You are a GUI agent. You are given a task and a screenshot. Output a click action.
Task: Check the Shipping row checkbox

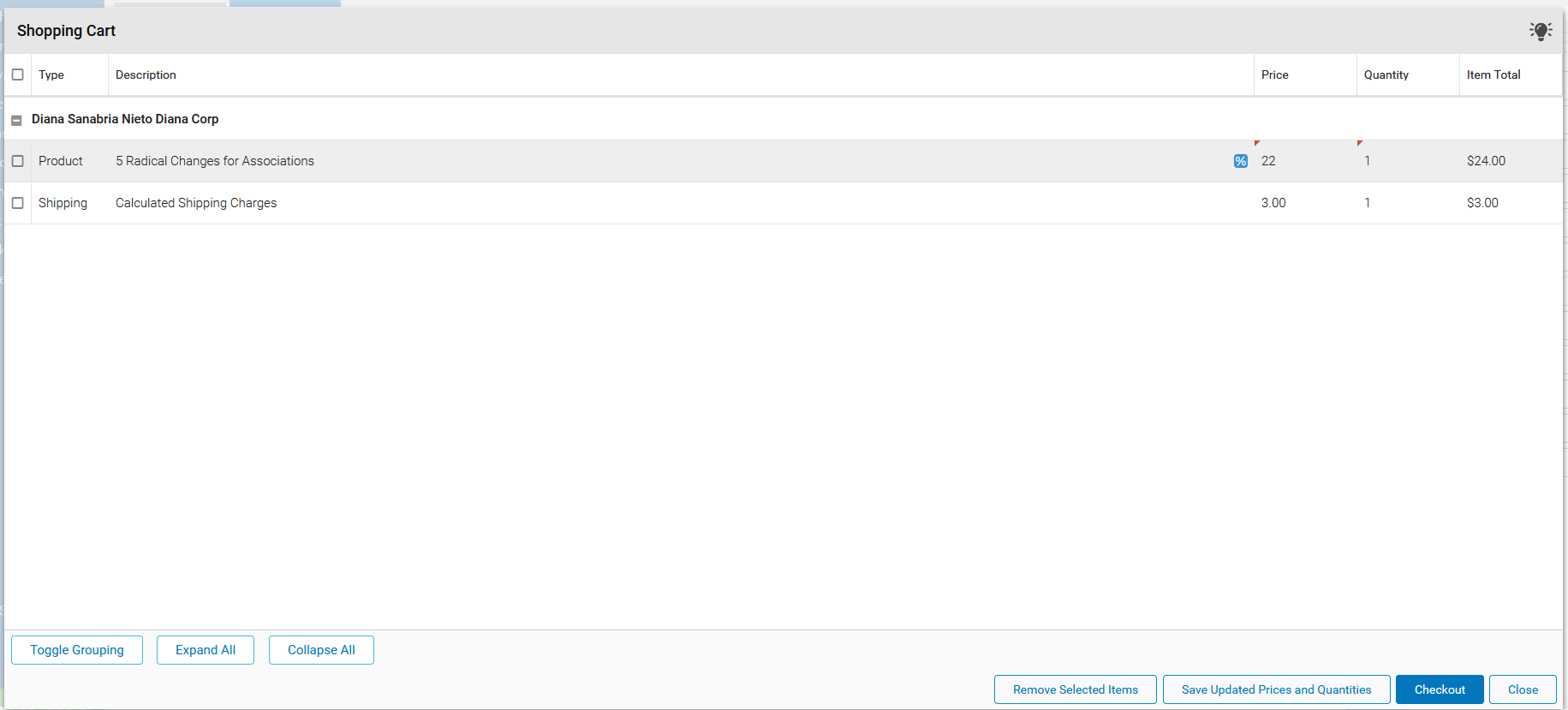tap(17, 203)
